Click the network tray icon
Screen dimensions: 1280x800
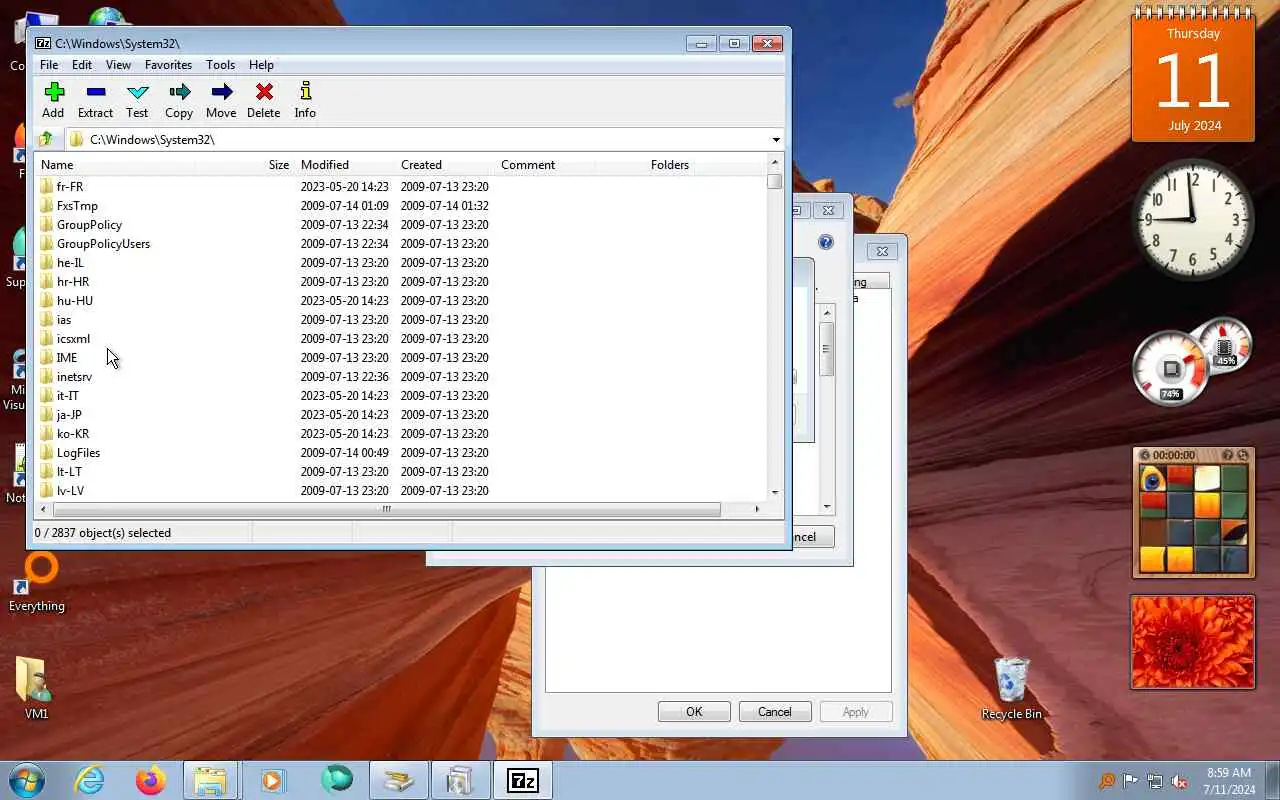tap(1155, 781)
